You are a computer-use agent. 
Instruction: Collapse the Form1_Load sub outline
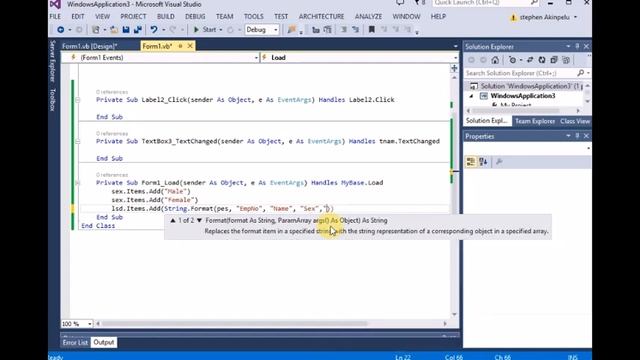pos(78,183)
